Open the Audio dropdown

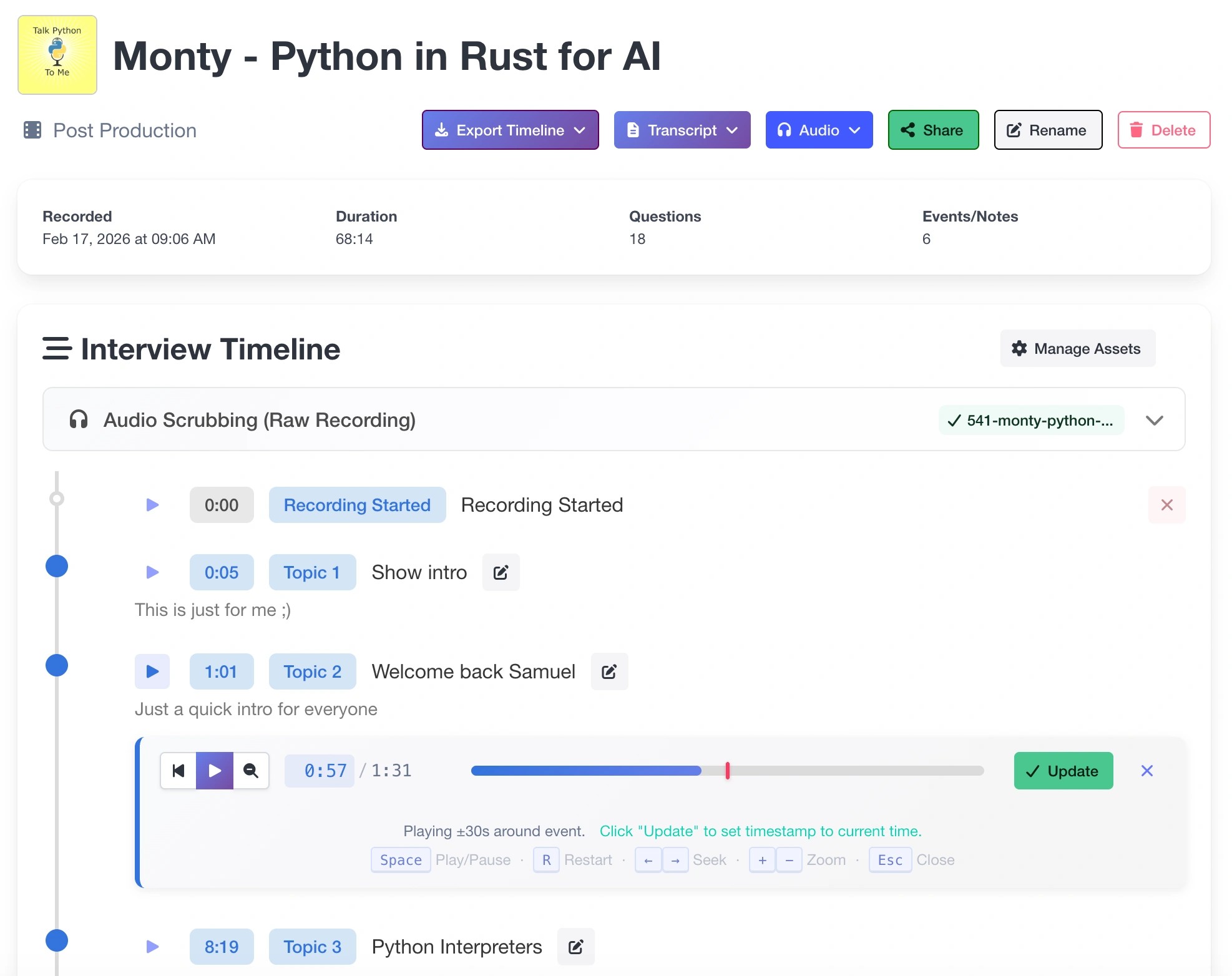click(x=819, y=130)
